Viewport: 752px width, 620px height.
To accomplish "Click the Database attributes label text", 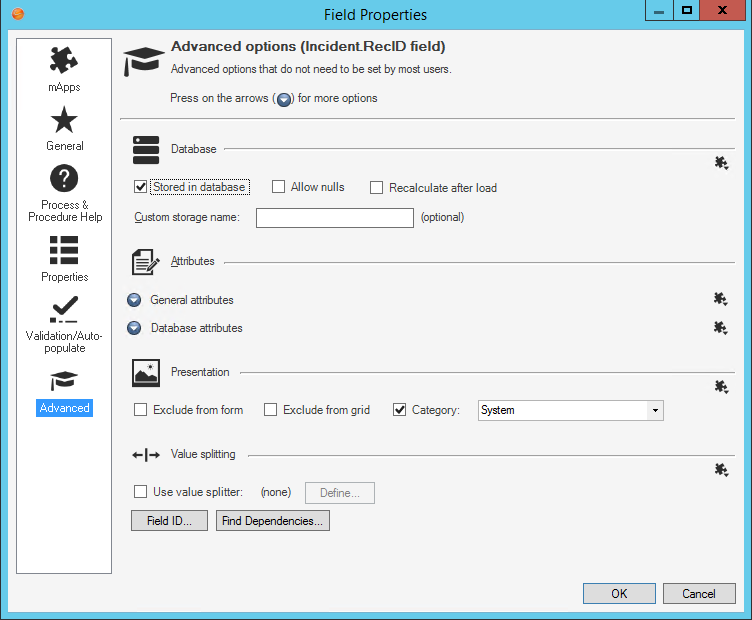I will click(x=197, y=328).
